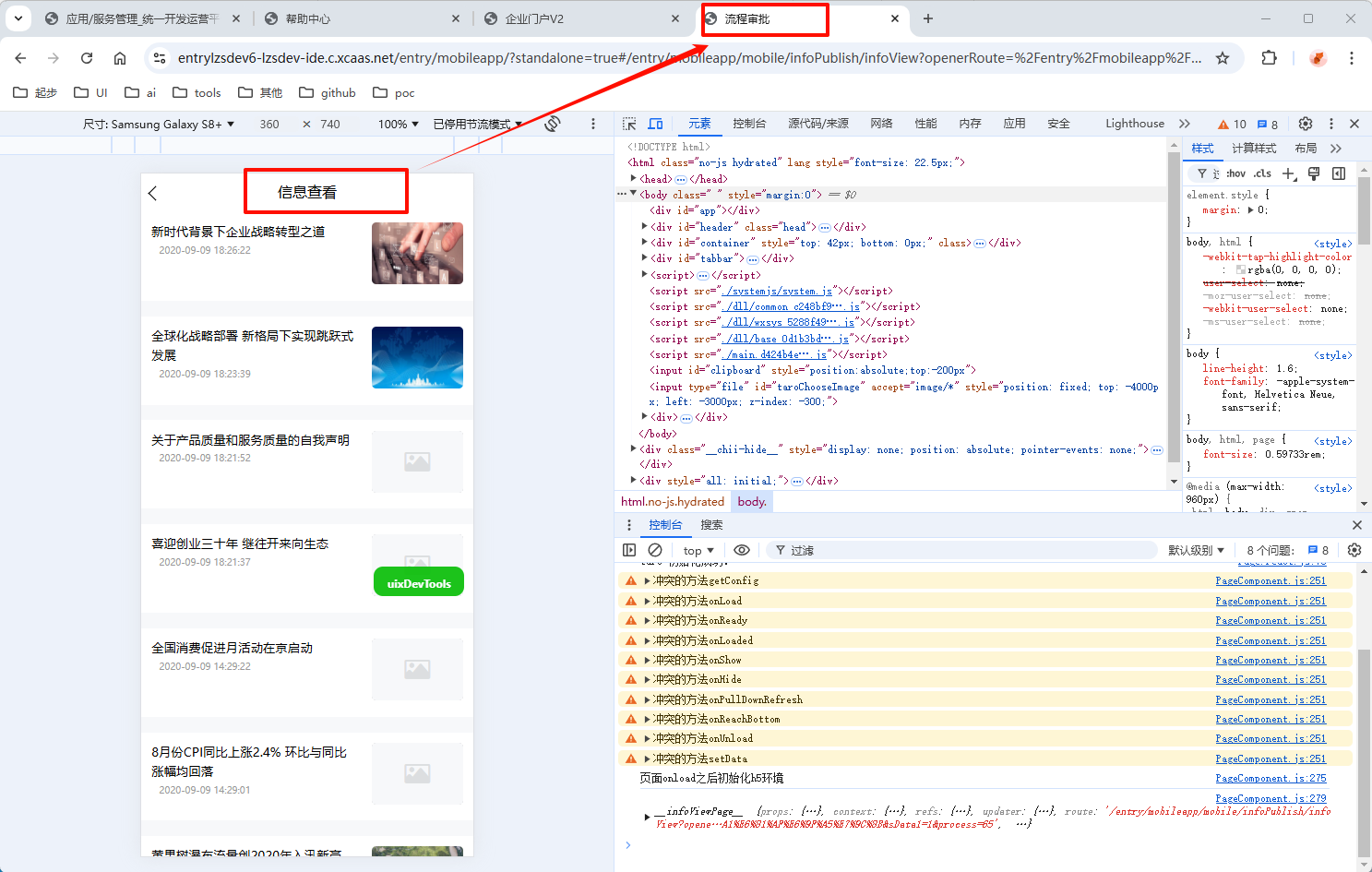Click html.no-js.hydrated breadcrumb
The width and height of the screenshot is (1372, 872).
coord(673,502)
